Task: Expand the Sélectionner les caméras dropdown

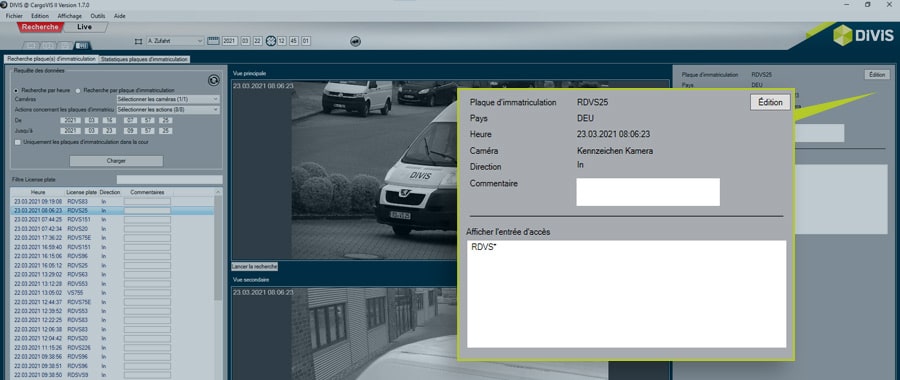Action: coord(168,99)
